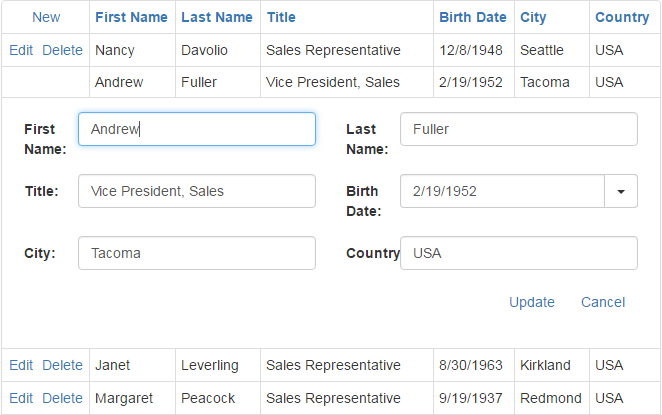Image resolution: width=662 pixels, height=415 pixels.
Task: Open the Birth Date dropdown arrow
Action: (x=621, y=191)
